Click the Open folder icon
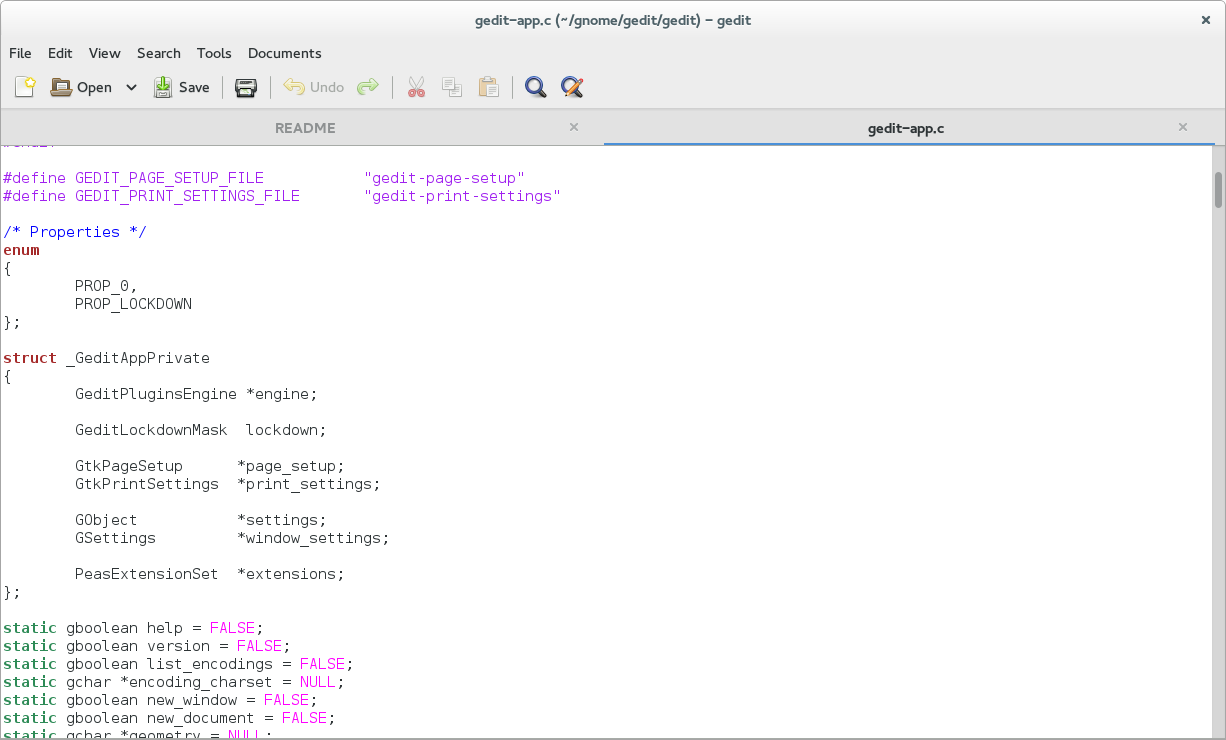Viewport: 1226px width, 740px height. coord(61,87)
